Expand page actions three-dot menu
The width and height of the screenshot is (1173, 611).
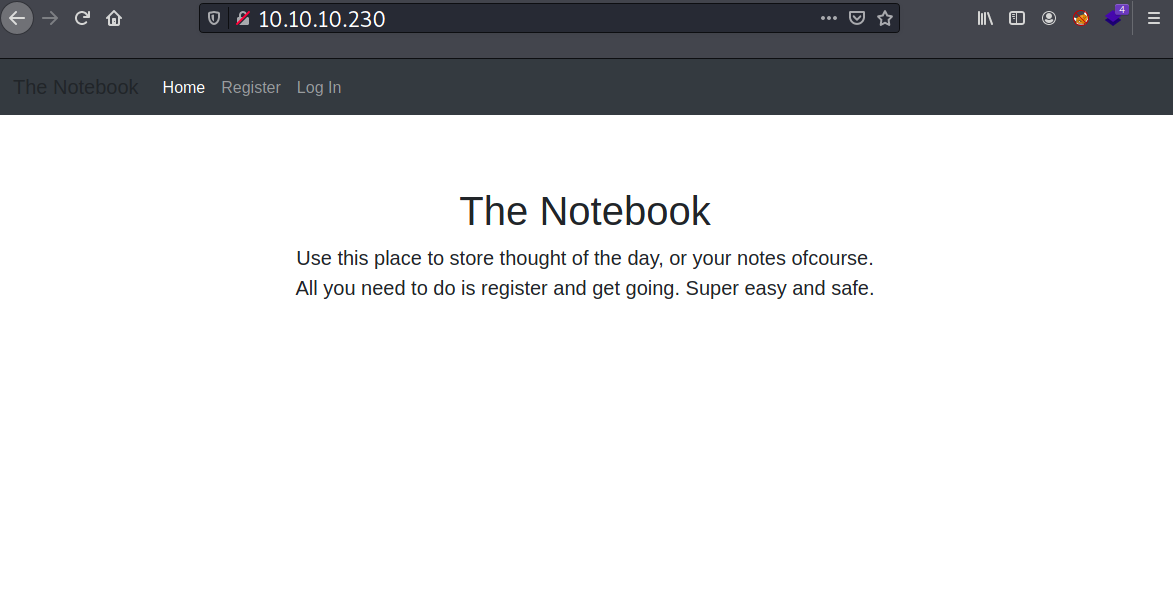[x=829, y=18]
